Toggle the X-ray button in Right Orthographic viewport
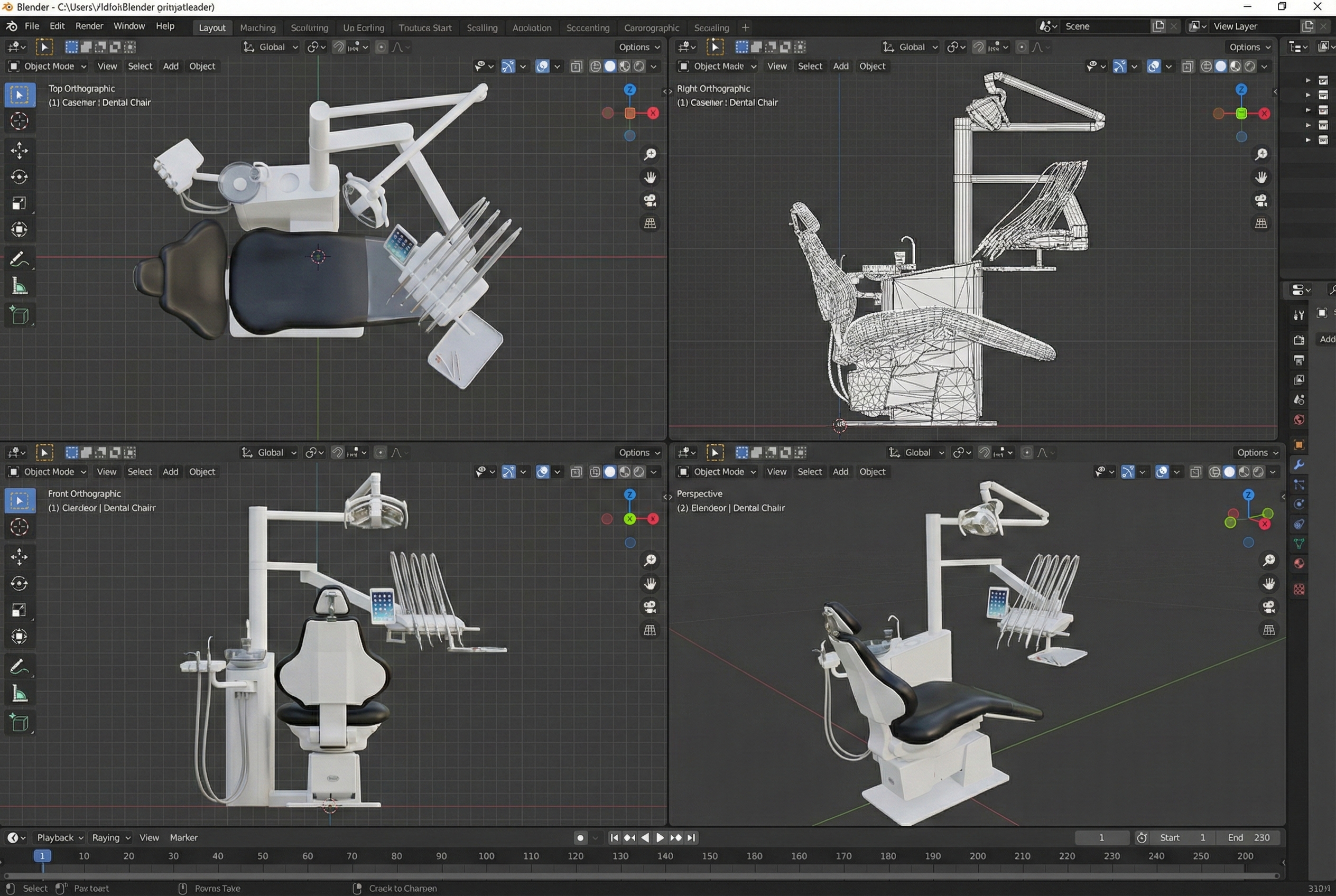Viewport: 1336px width, 896px height. point(1187,66)
